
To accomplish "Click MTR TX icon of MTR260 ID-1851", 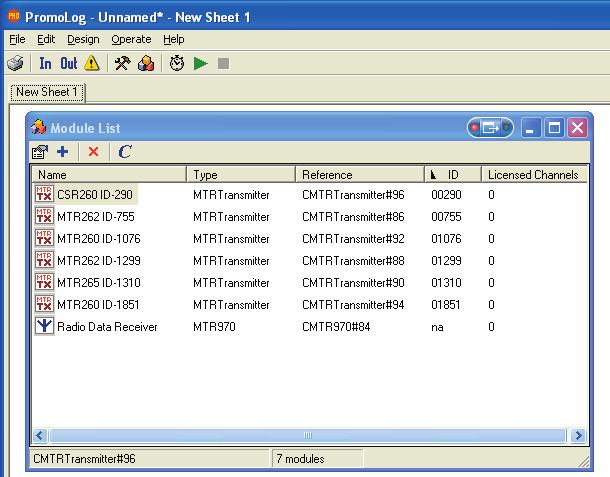I will coord(44,304).
